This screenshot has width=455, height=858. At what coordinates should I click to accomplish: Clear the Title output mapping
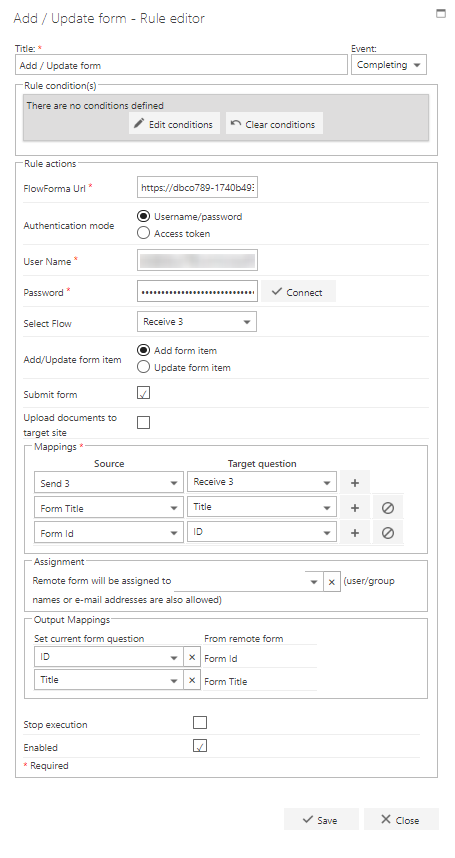[192, 680]
